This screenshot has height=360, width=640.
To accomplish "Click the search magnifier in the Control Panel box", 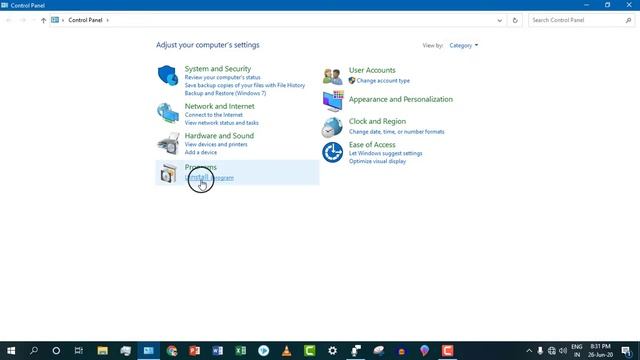I will (628, 20).
